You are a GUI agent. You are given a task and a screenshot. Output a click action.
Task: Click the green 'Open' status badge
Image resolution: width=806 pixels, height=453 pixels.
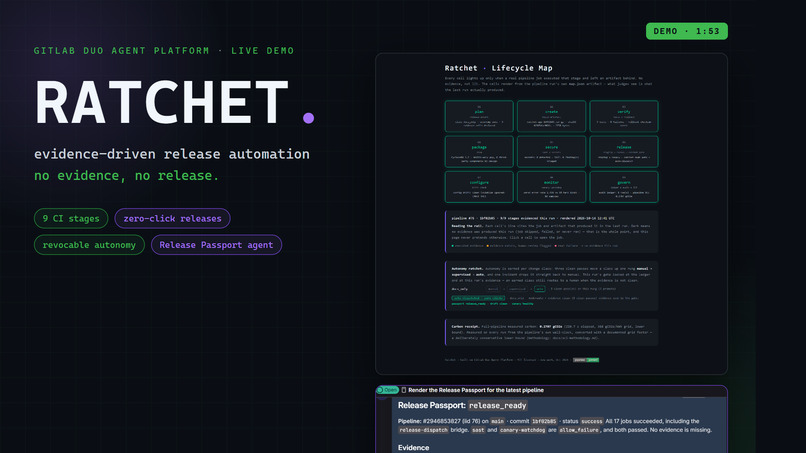388,390
